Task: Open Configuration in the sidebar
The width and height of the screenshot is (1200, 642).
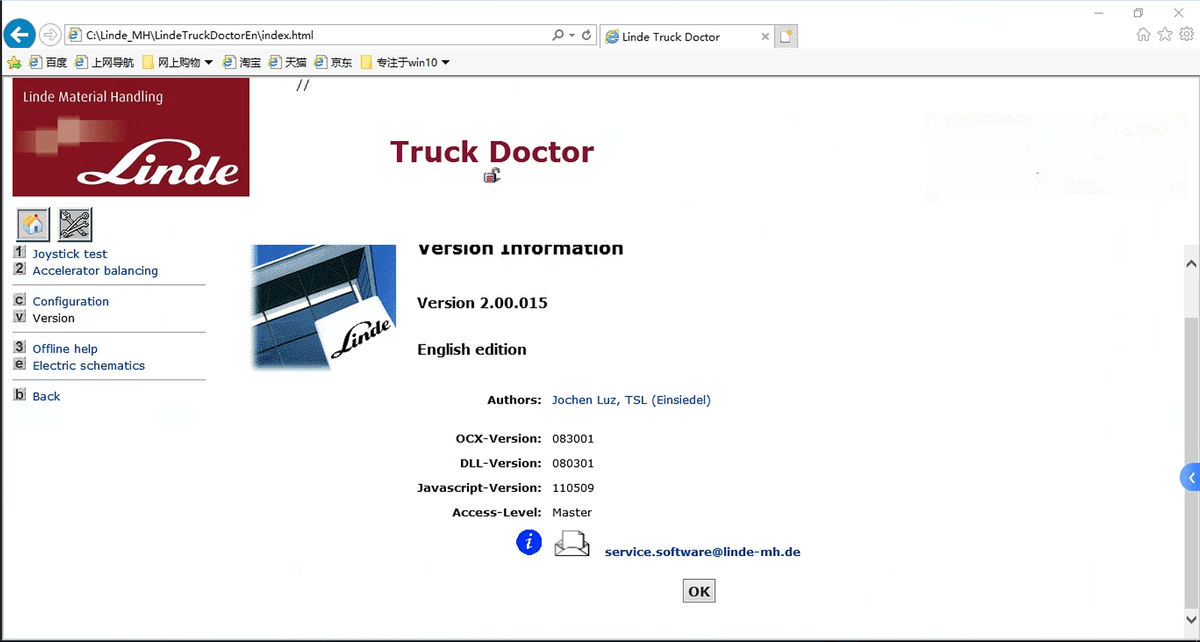Action: (x=70, y=301)
